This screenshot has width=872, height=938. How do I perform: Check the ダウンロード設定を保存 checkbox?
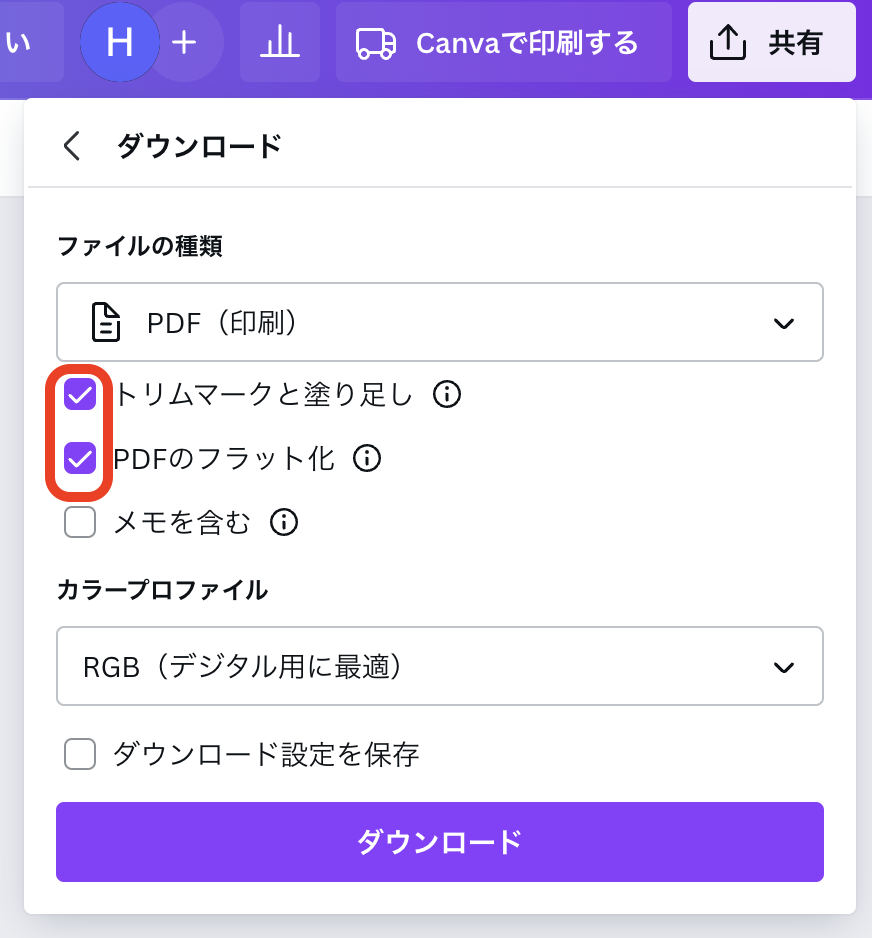coord(80,753)
